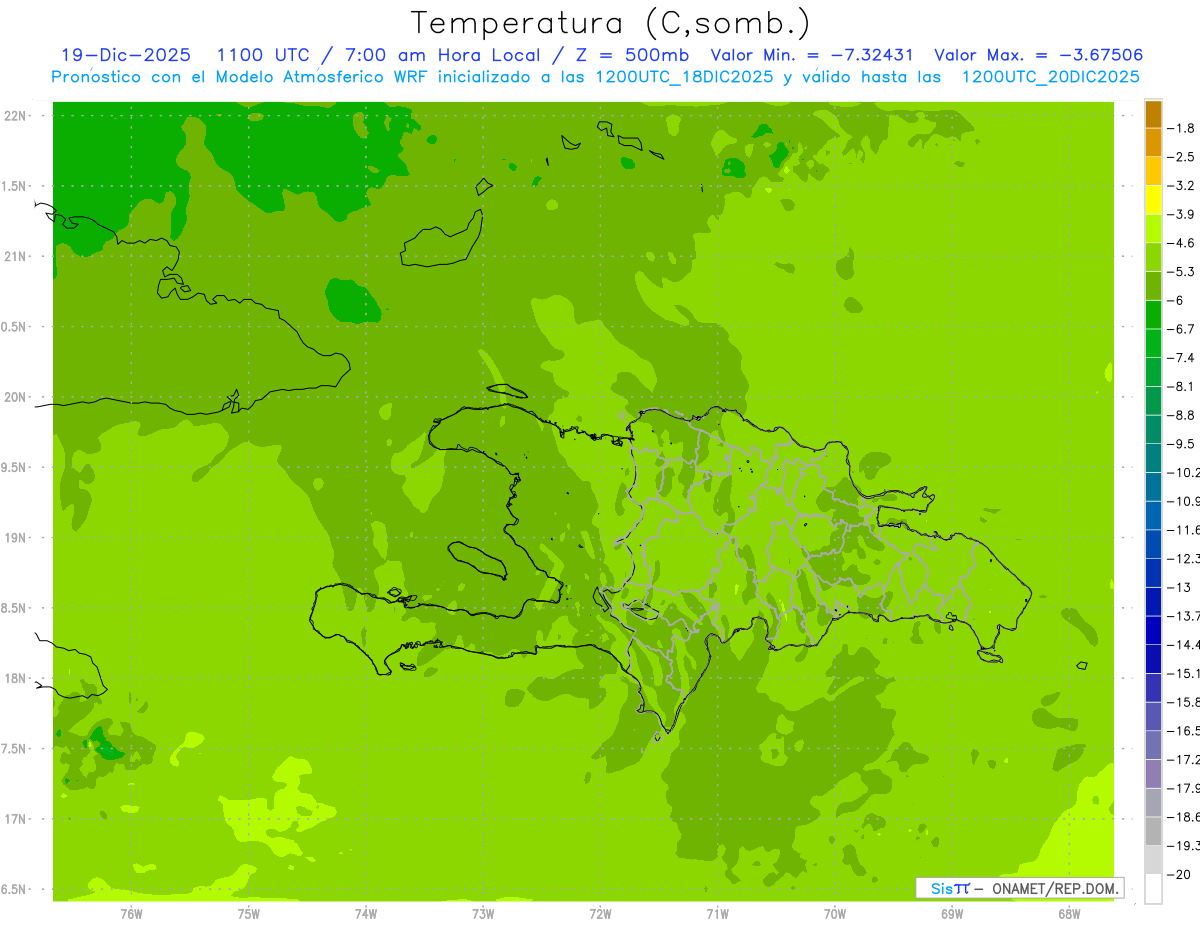The width and height of the screenshot is (1200, 927).
Task: Click the 68W longitude label
Action: tap(1069, 913)
